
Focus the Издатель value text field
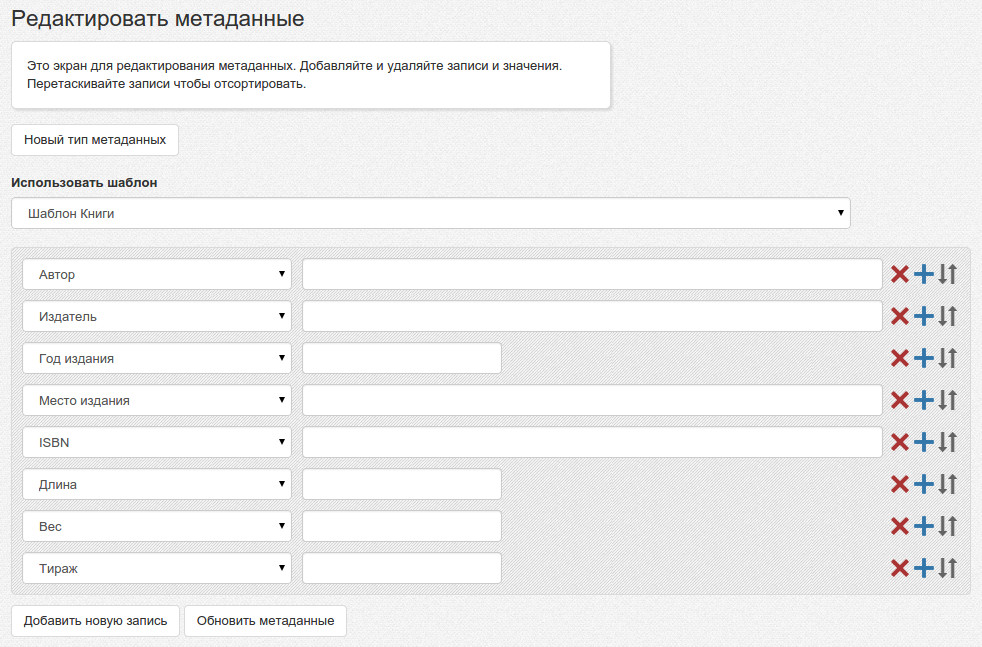pyautogui.click(x=592, y=316)
